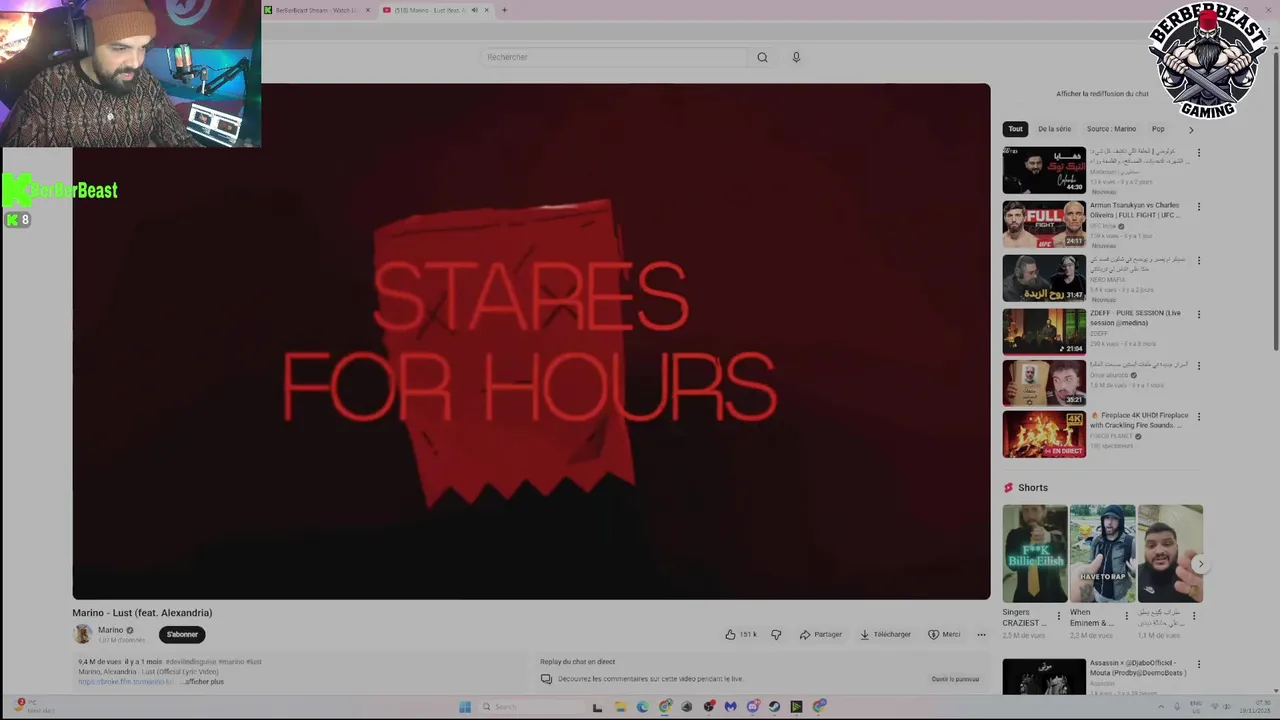Open the Marino channel avatar

pos(83,634)
